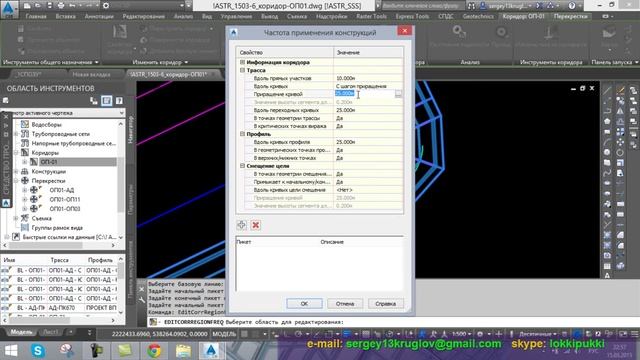
Task: Switch to the Новая вкладка file tab
Action: (x=91, y=74)
